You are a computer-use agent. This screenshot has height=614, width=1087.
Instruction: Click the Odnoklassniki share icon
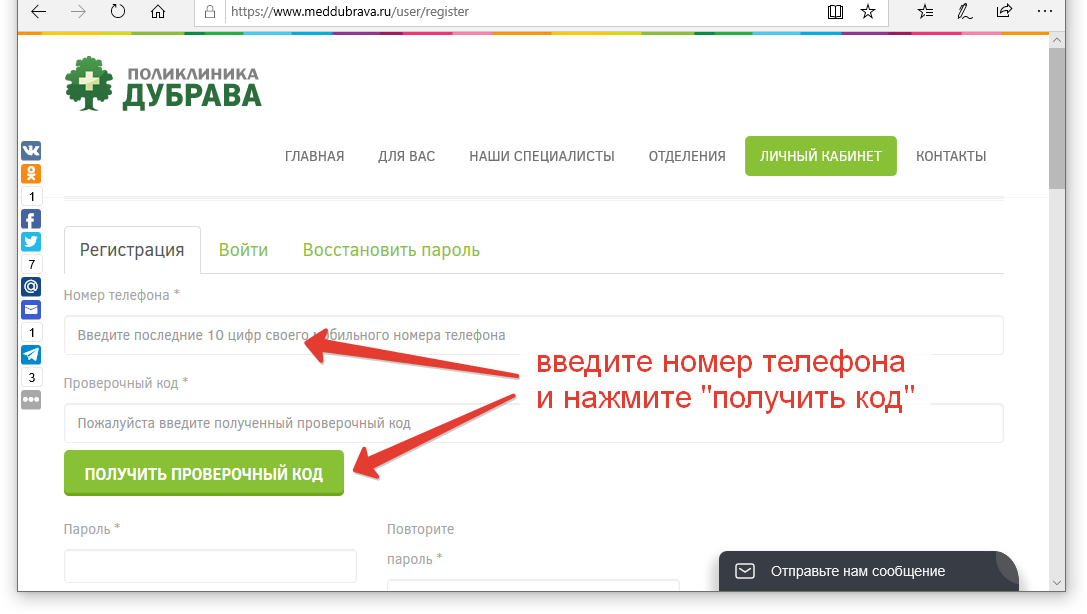coord(31,173)
